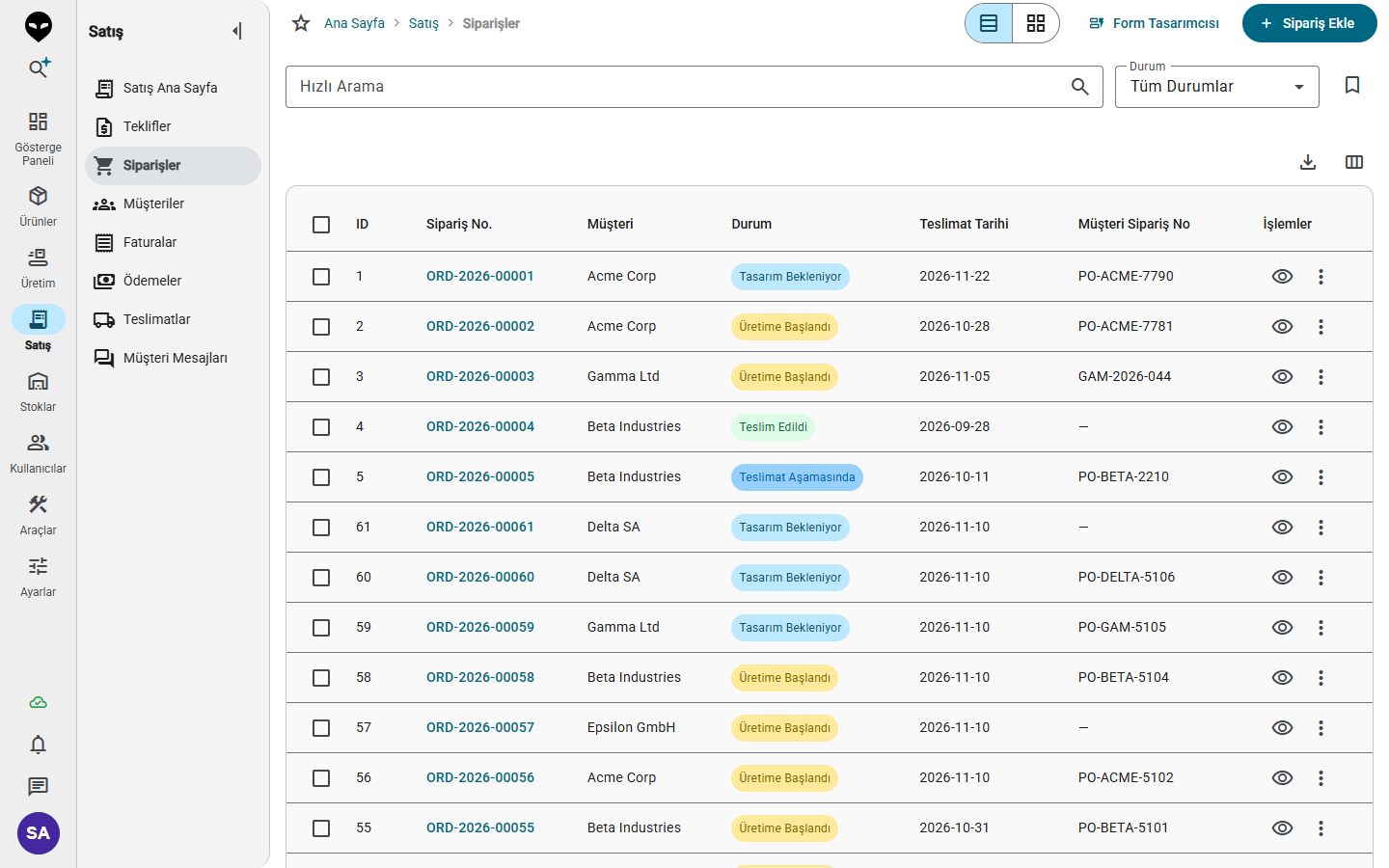Go to Ürünler module

(38, 206)
